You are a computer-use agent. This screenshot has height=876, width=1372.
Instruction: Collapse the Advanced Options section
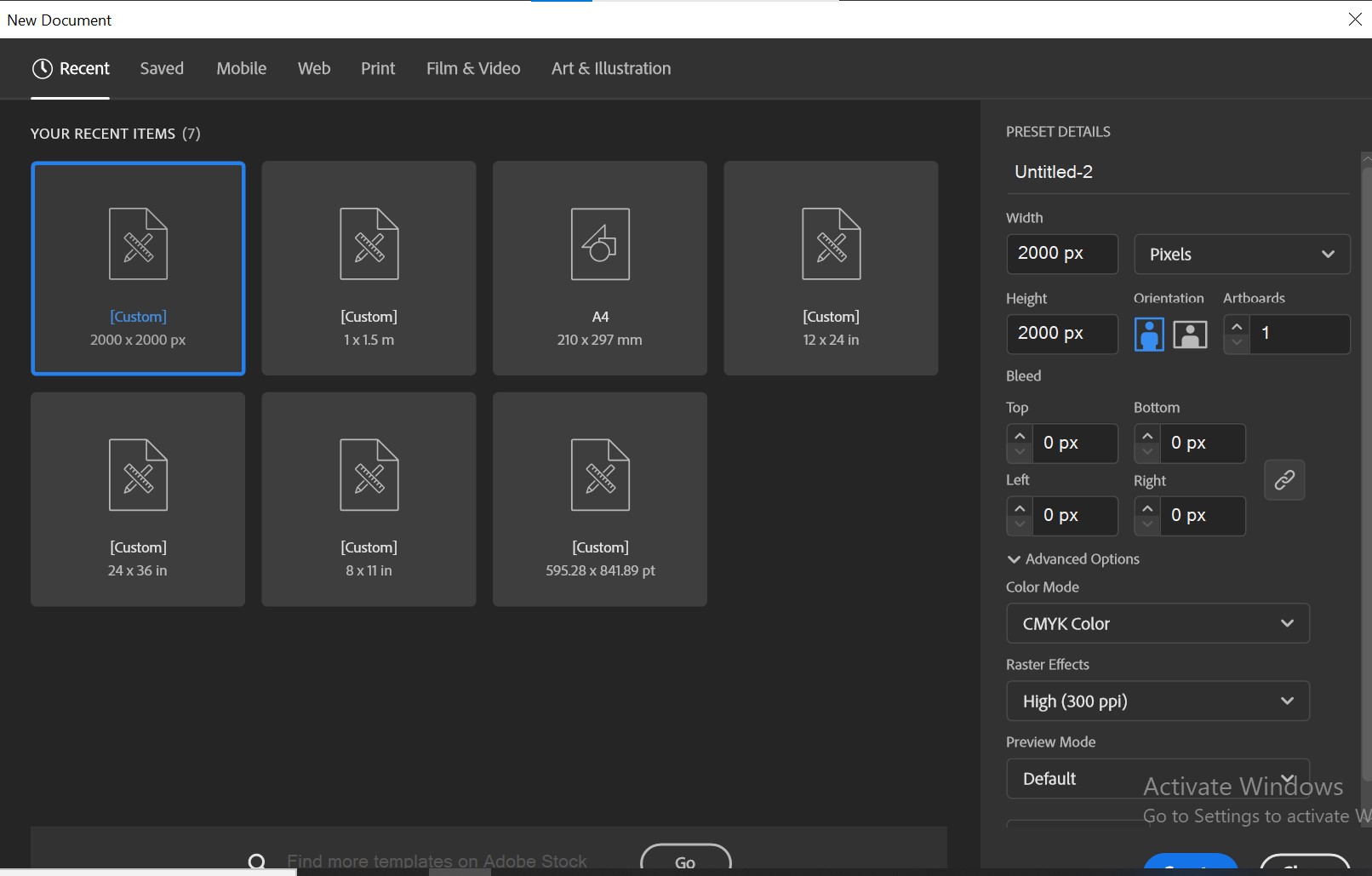point(1072,559)
